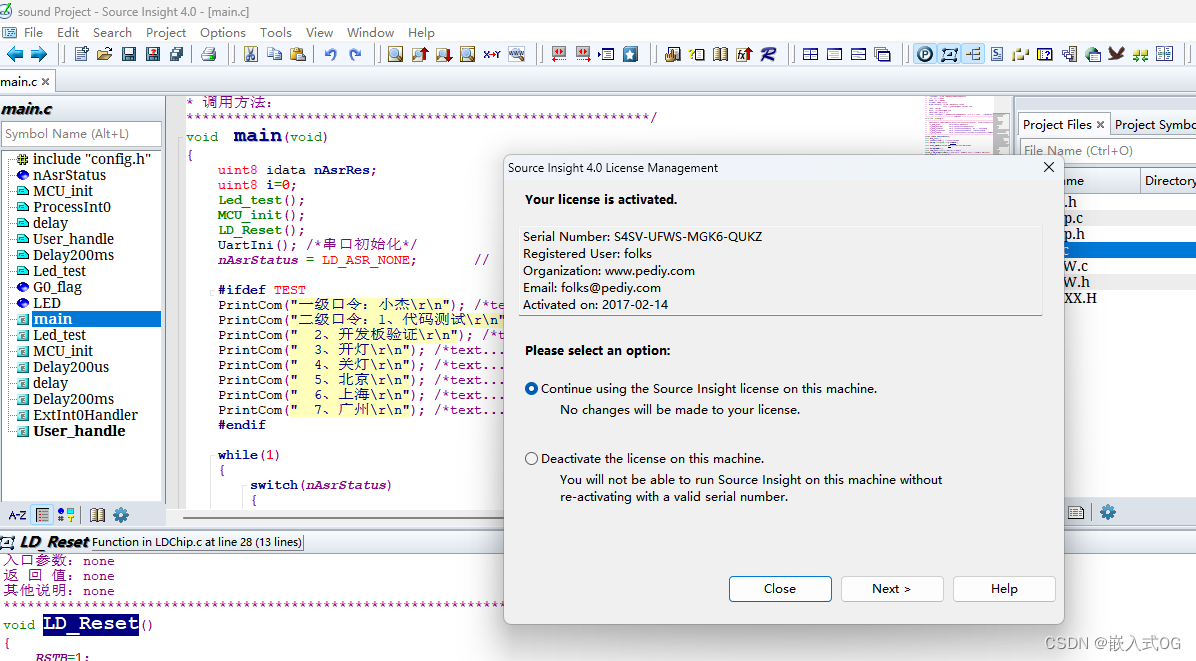Open the Project menu

(x=166, y=33)
